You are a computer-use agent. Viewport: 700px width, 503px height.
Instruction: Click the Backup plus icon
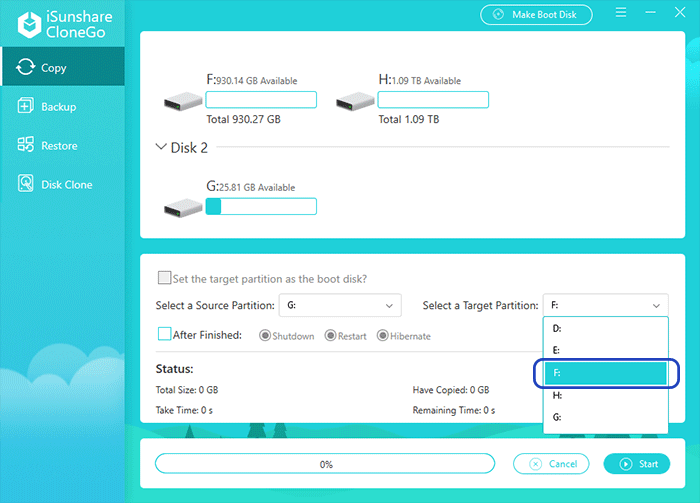25,106
